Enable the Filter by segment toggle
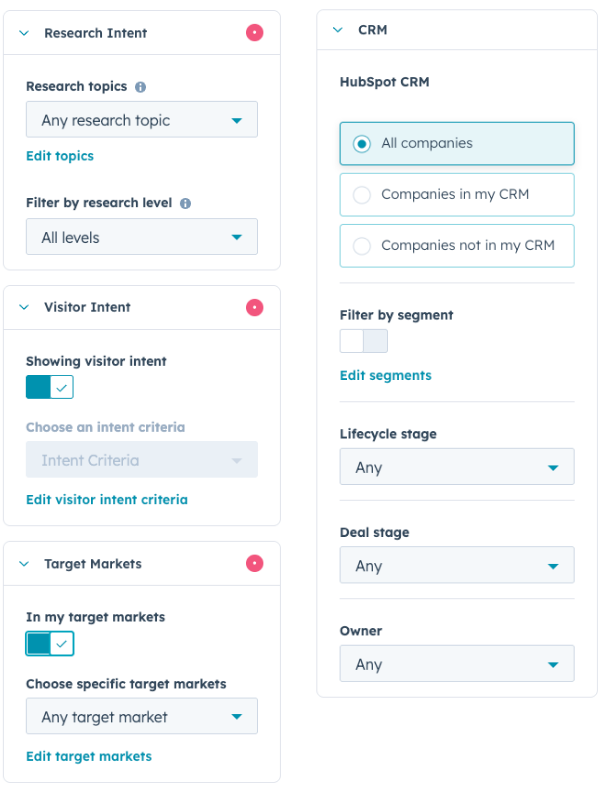The width and height of the screenshot is (600, 800). coord(363,341)
